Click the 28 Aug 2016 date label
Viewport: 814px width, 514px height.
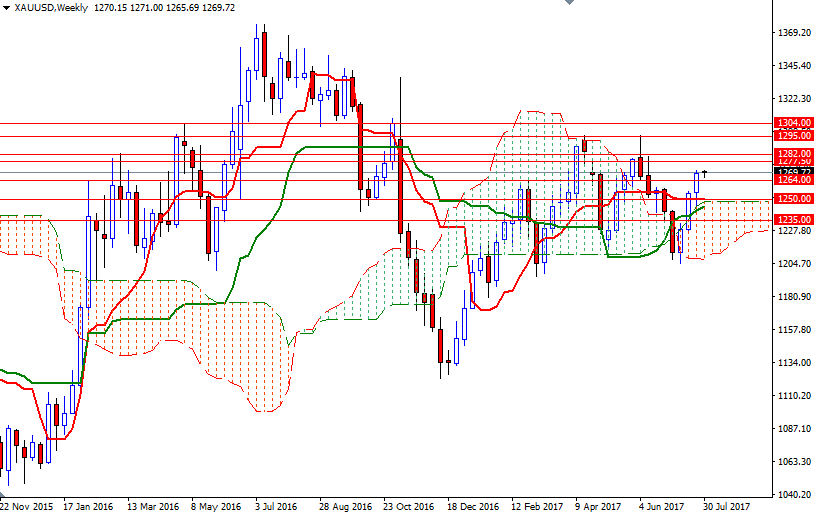345,507
